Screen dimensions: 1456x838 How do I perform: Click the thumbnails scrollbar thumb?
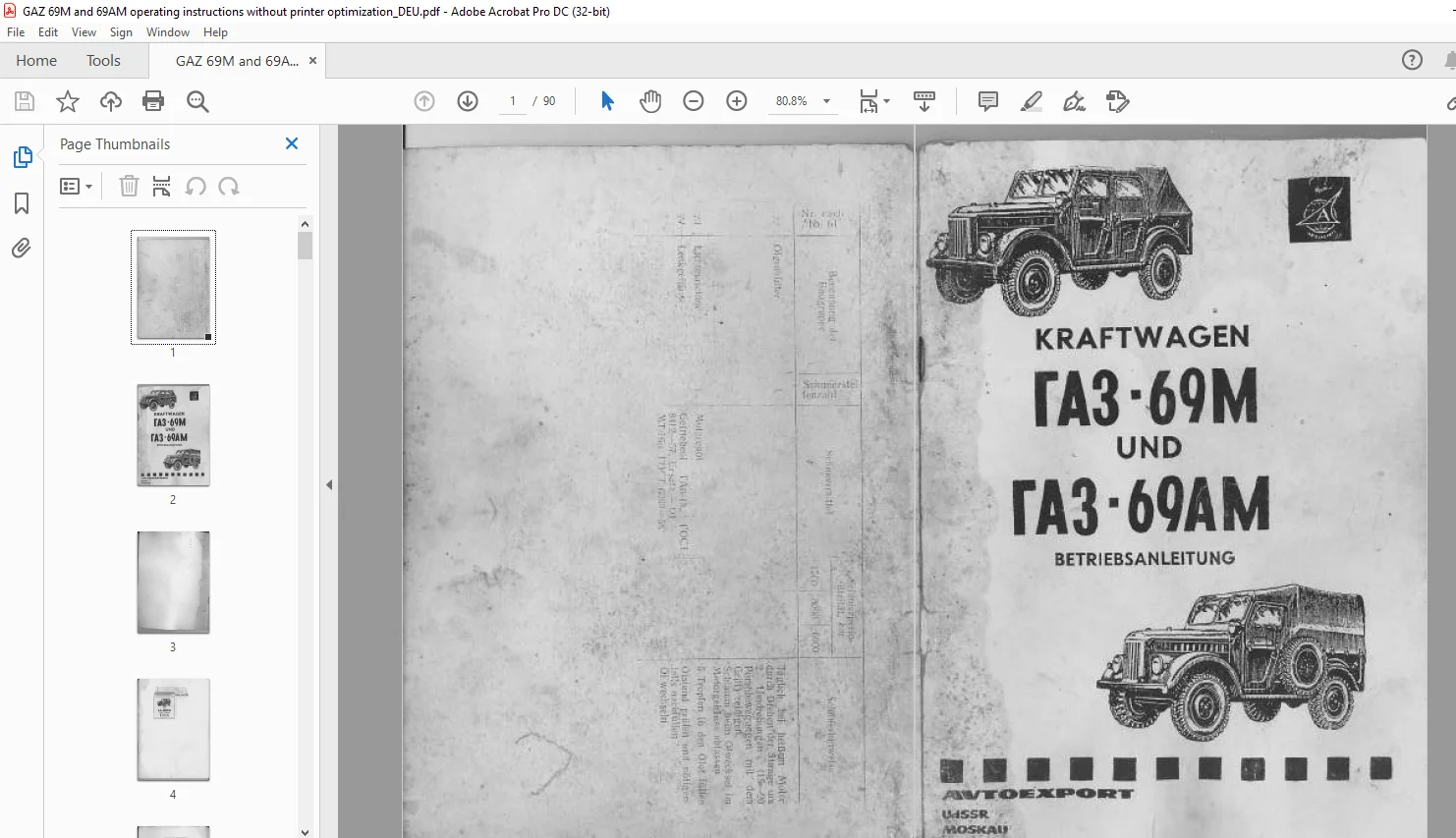pyautogui.click(x=305, y=246)
